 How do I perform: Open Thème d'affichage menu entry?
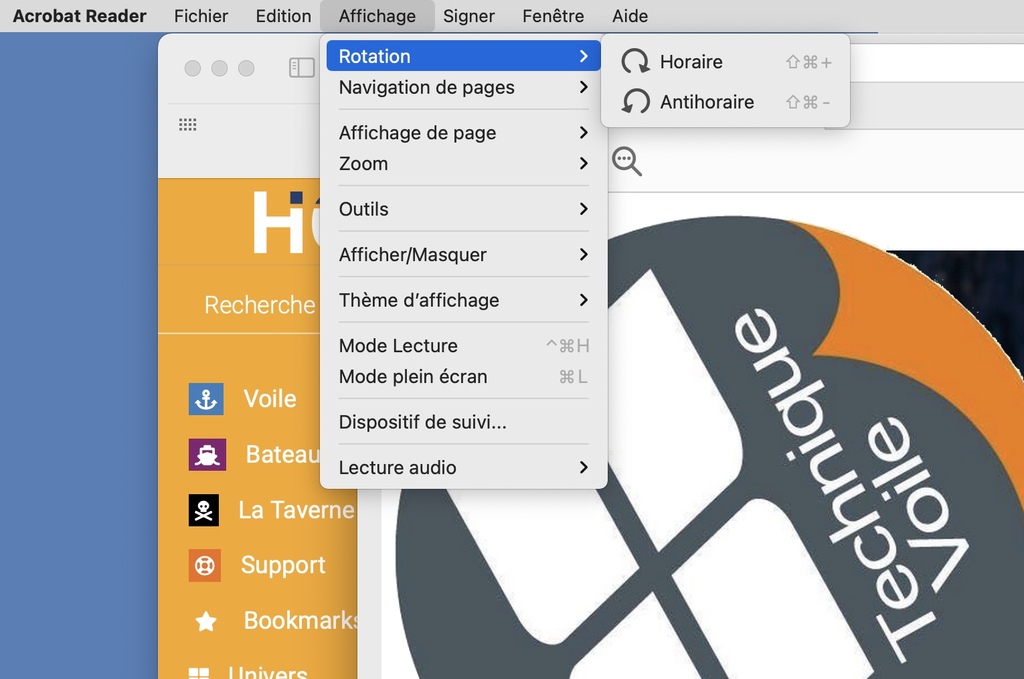(x=463, y=300)
